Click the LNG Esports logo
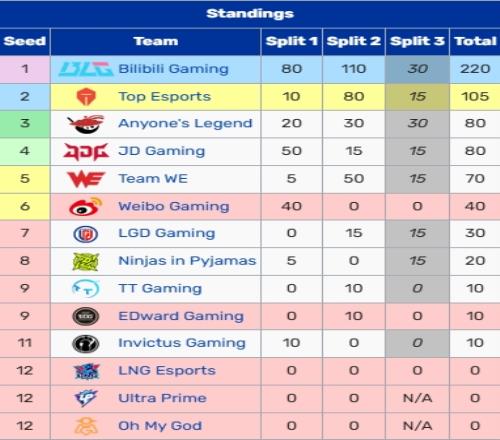 [x=86, y=371]
